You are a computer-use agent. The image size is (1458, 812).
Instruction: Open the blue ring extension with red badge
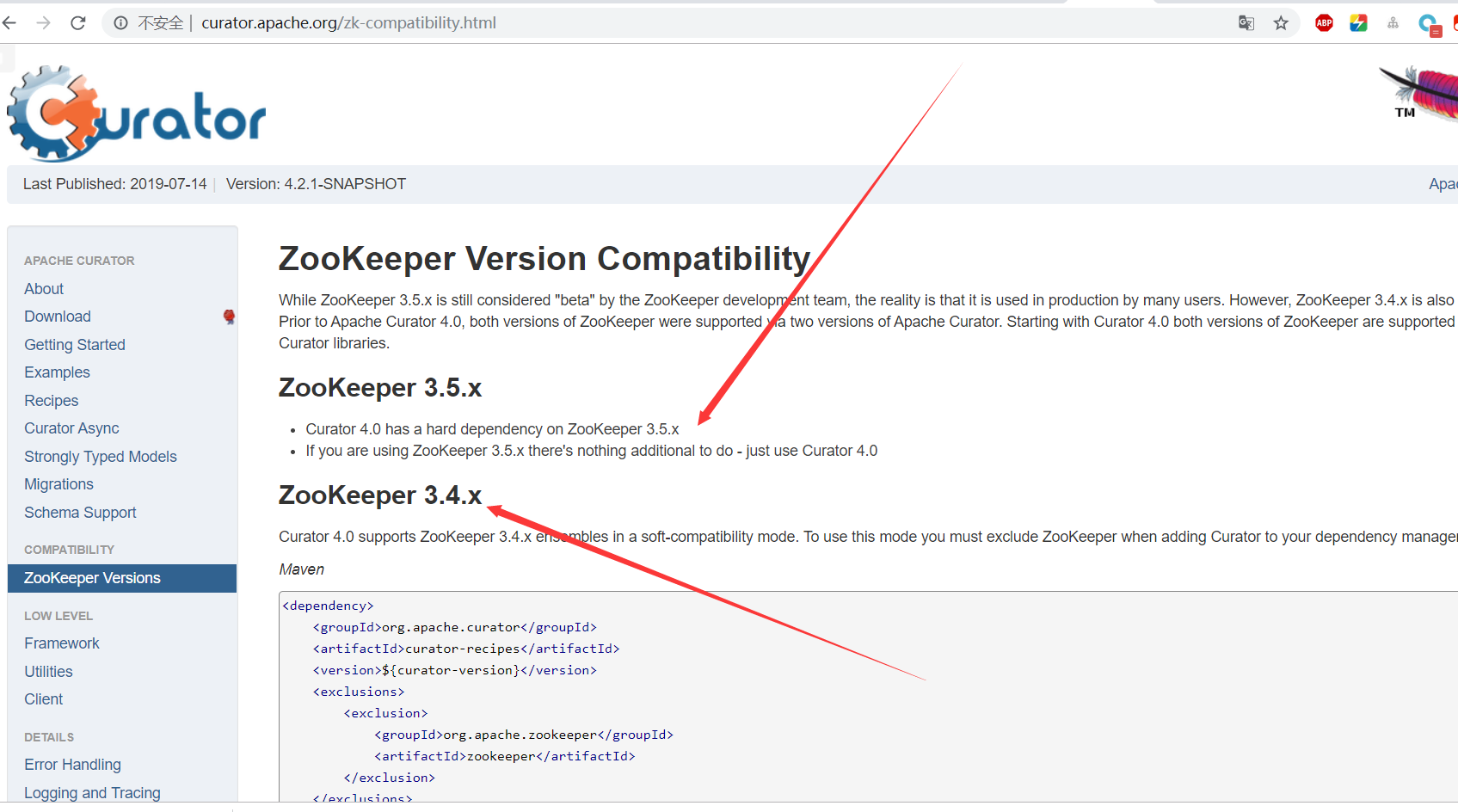1429,24
